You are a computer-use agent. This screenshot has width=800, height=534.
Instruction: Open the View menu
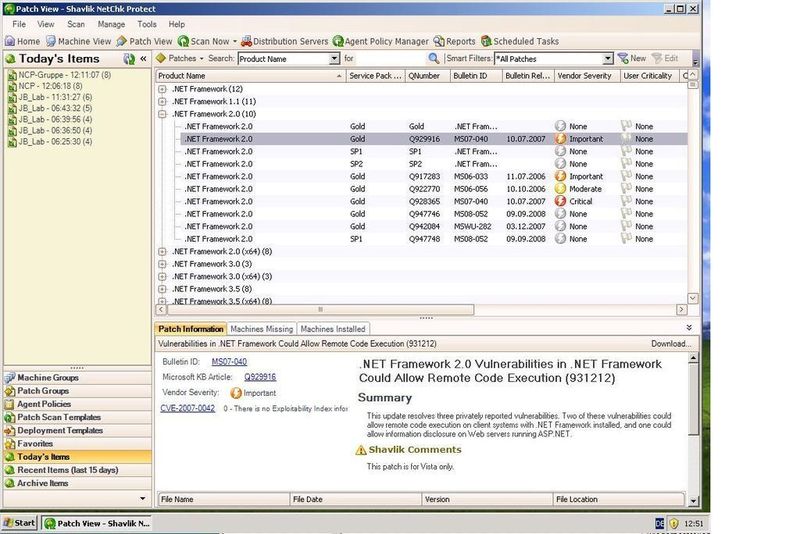[x=45, y=24]
